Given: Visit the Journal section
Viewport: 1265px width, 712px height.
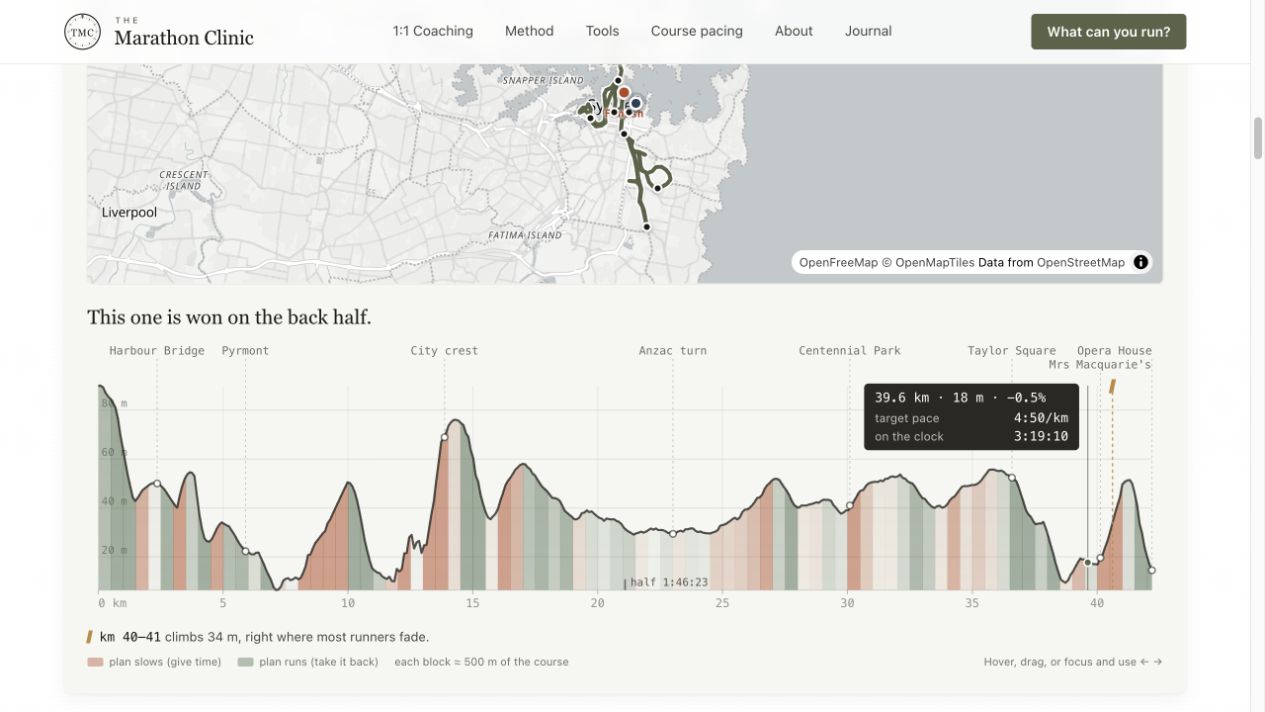Looking at the screenshot, I should pos(868,31).
